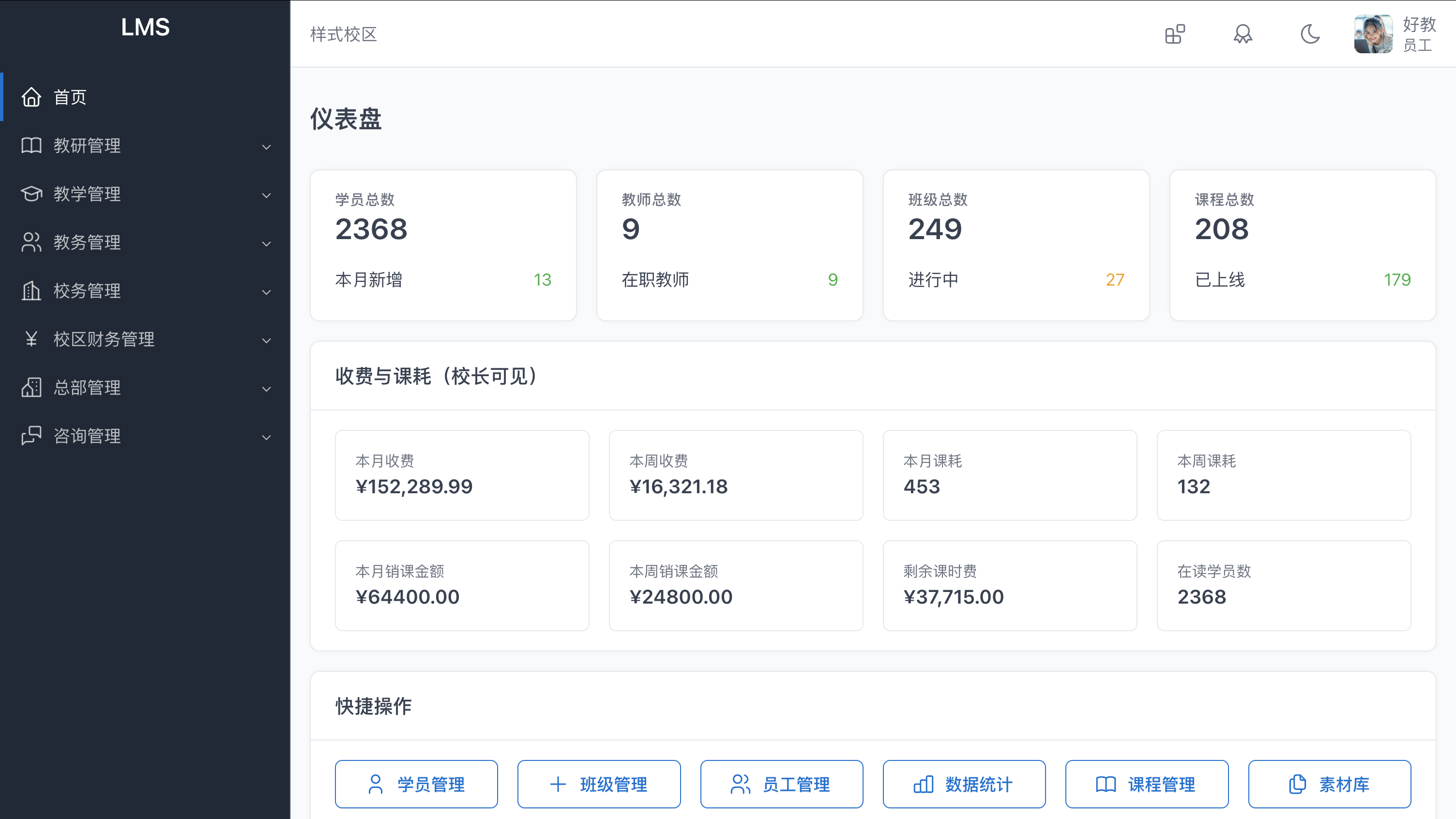Expand the 教研管理 chevron
Viewport: 1456px width, 819px height.
coord(266,147)
